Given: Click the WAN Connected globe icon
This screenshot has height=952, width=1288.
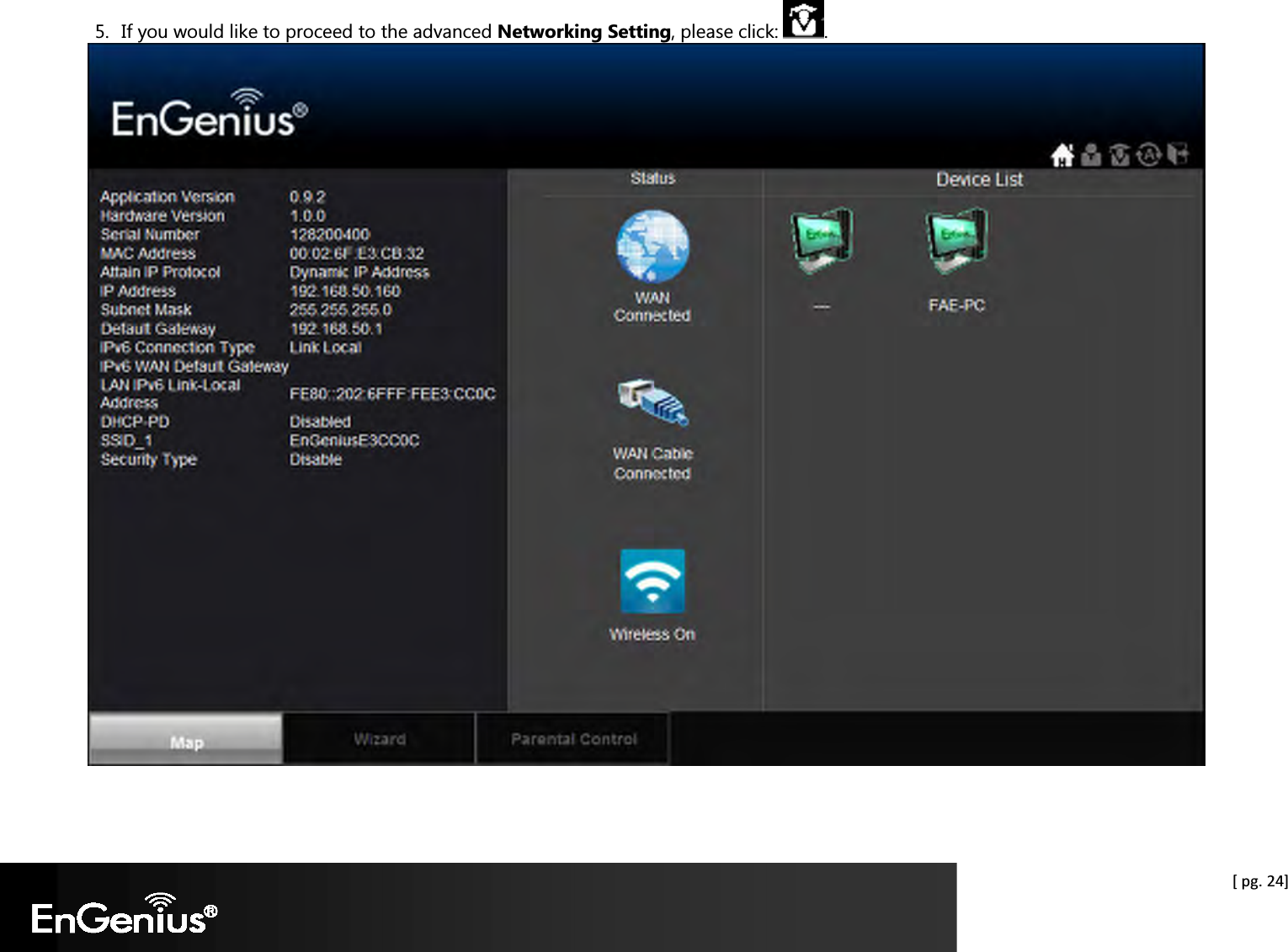Looking at the screenshot, I should click(652, 246).
